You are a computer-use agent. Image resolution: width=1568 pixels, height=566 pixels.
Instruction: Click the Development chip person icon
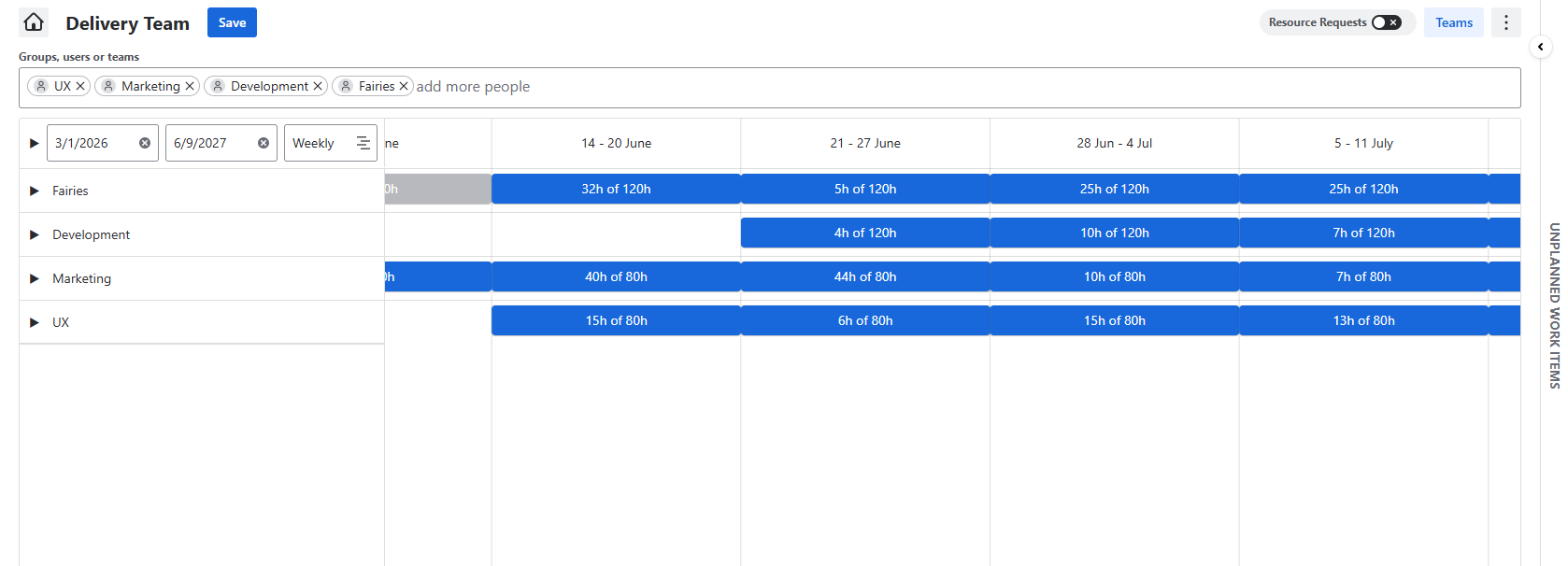218,86
